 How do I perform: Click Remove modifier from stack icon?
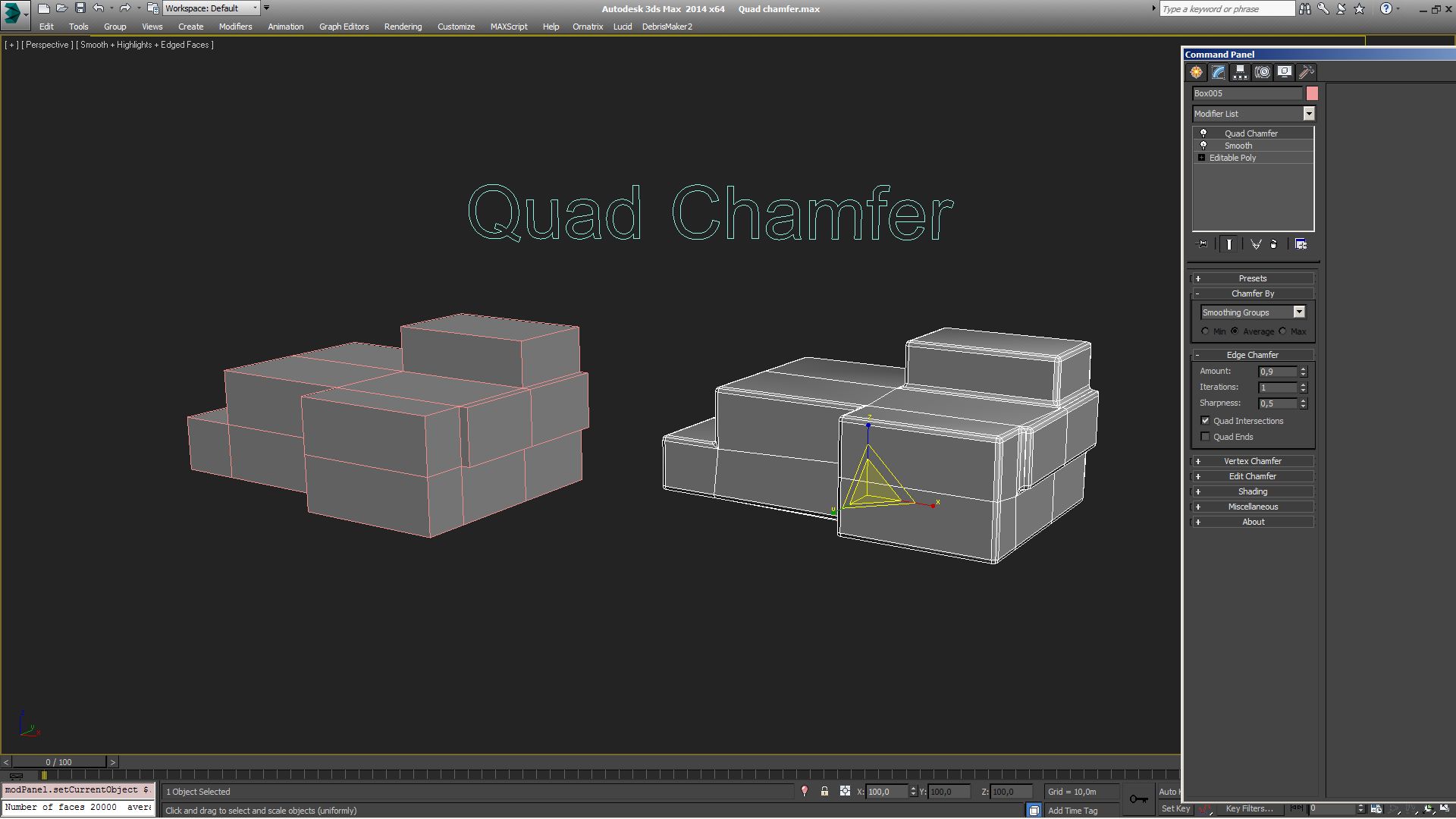[1274, 244]
